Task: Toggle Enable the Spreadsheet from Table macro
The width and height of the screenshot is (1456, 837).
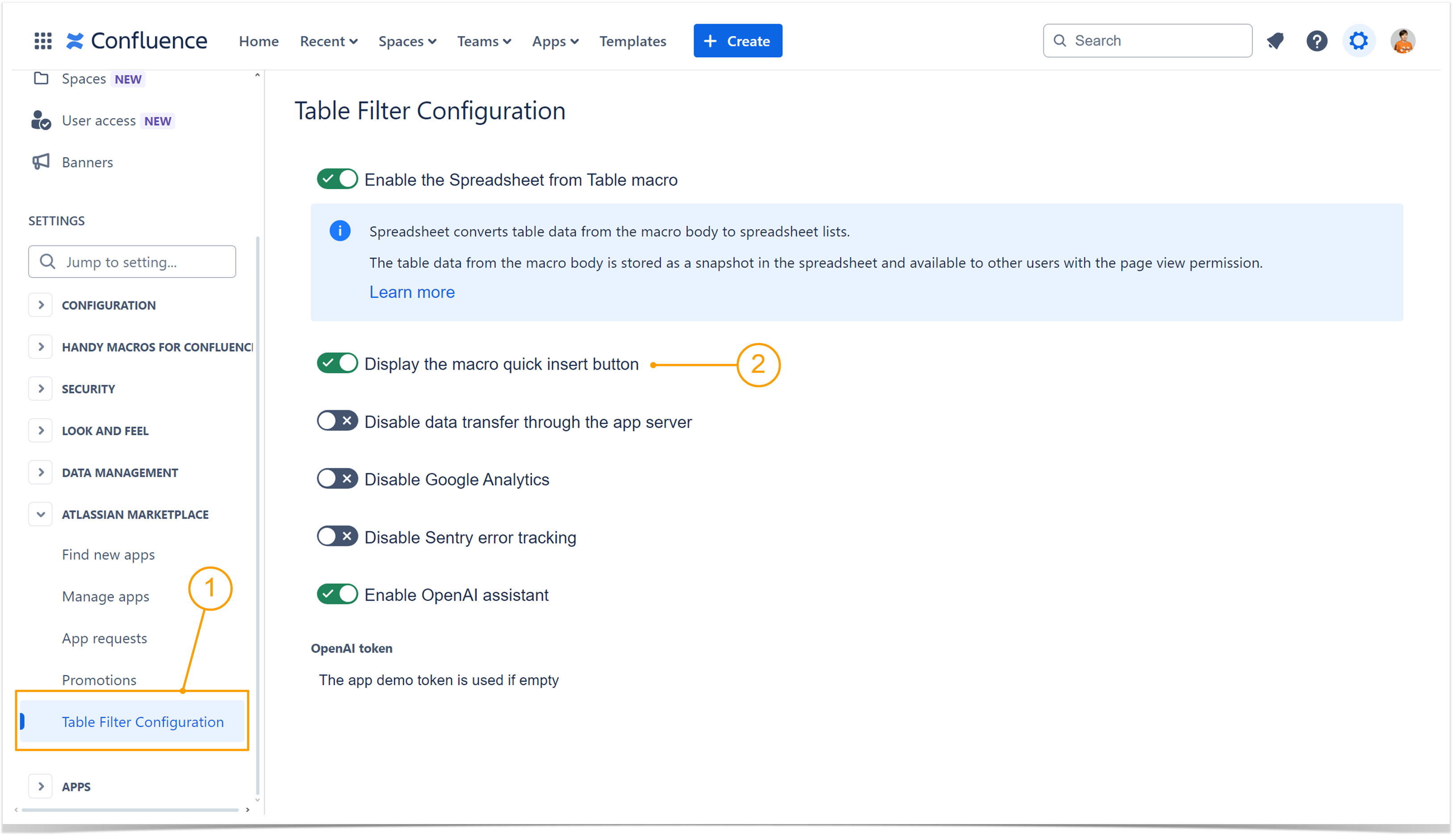Action: pyautogui.click(x=338, y=179)
